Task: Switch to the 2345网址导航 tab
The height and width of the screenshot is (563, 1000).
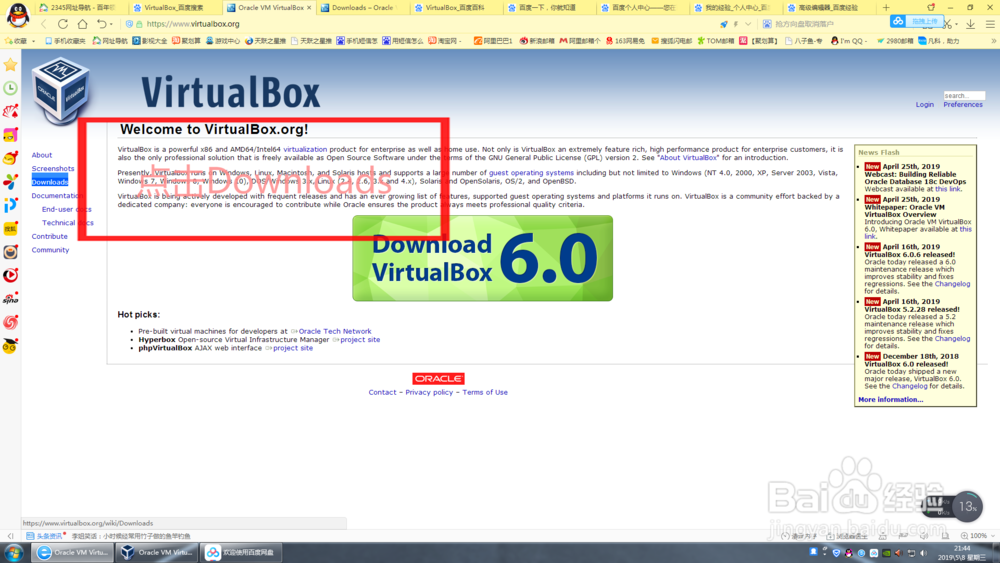Action: coord(80,8)
